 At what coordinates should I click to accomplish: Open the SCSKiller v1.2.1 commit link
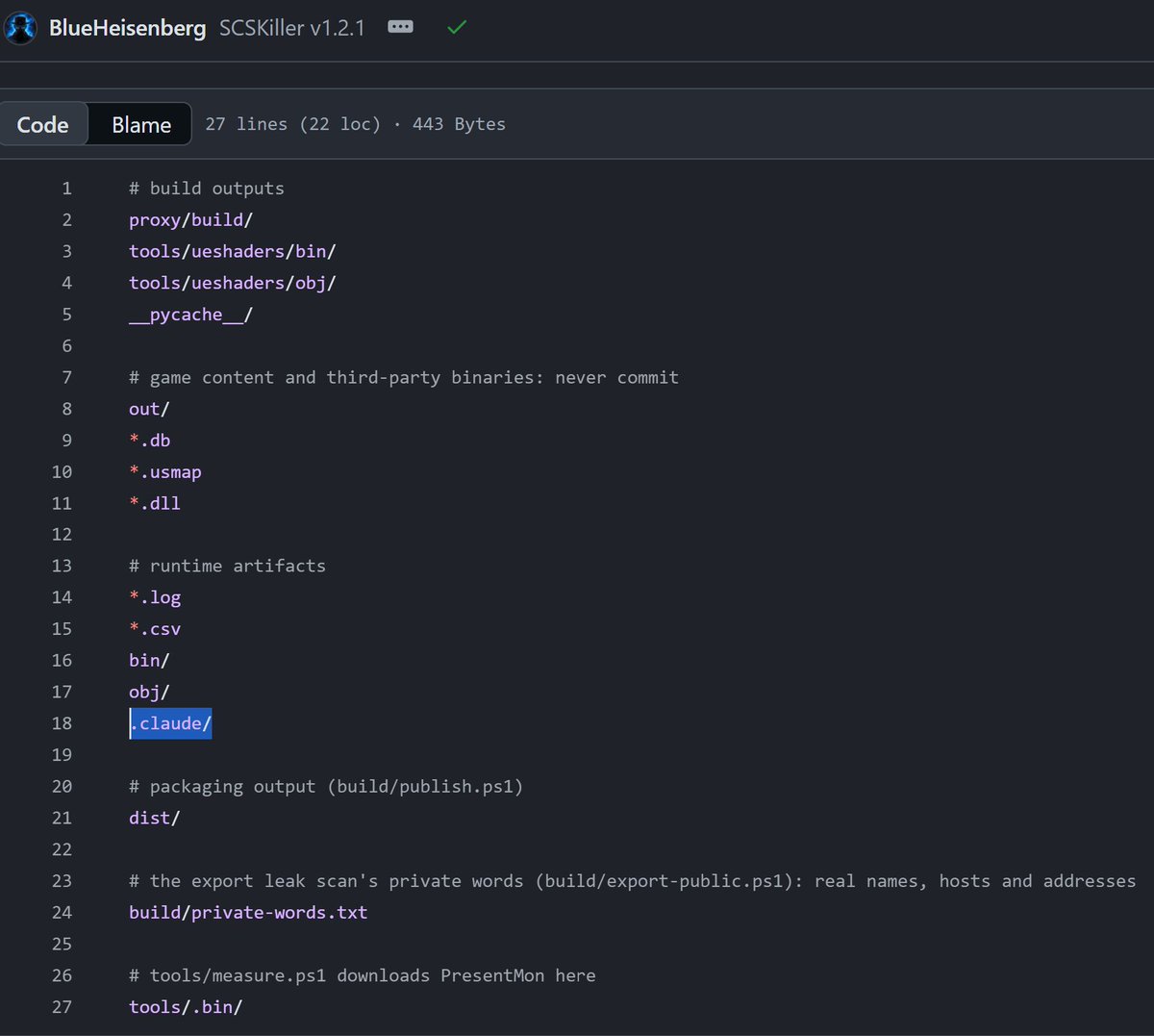click(292, 28)
